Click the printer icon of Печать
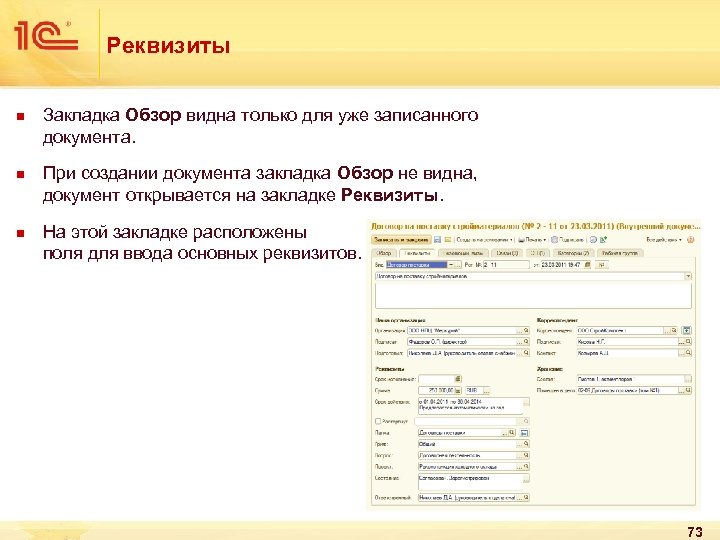 pos(521,240)
